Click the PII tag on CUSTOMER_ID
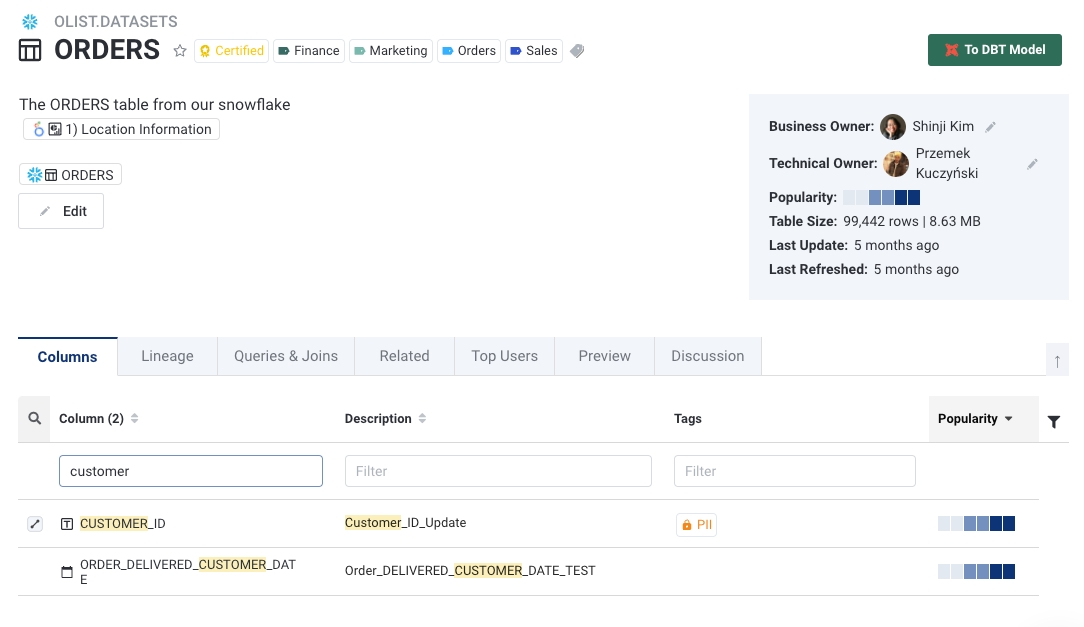Image resolution: width=1084 pixels, height=627 pixels. [696, 524]
